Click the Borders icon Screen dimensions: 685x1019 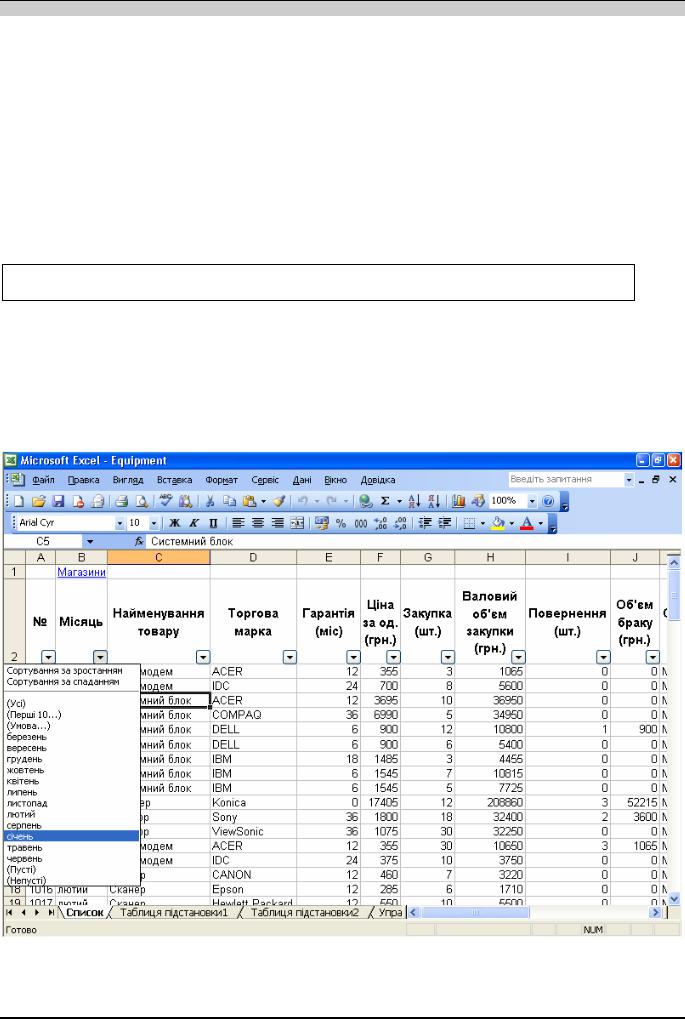pyautogui.click(x=469, y=523)
